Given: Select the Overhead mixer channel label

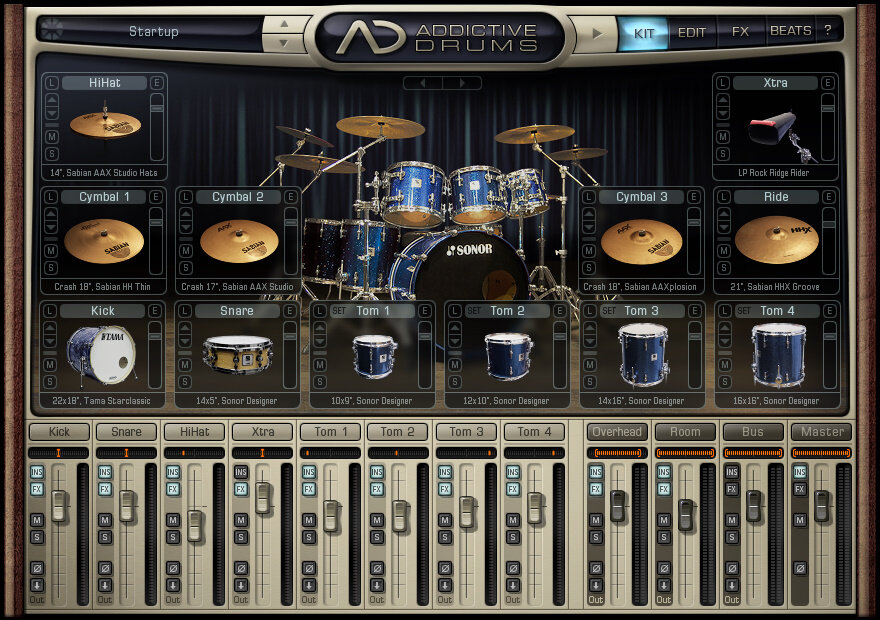Looking at the screenshot, I should click(617, 431).
